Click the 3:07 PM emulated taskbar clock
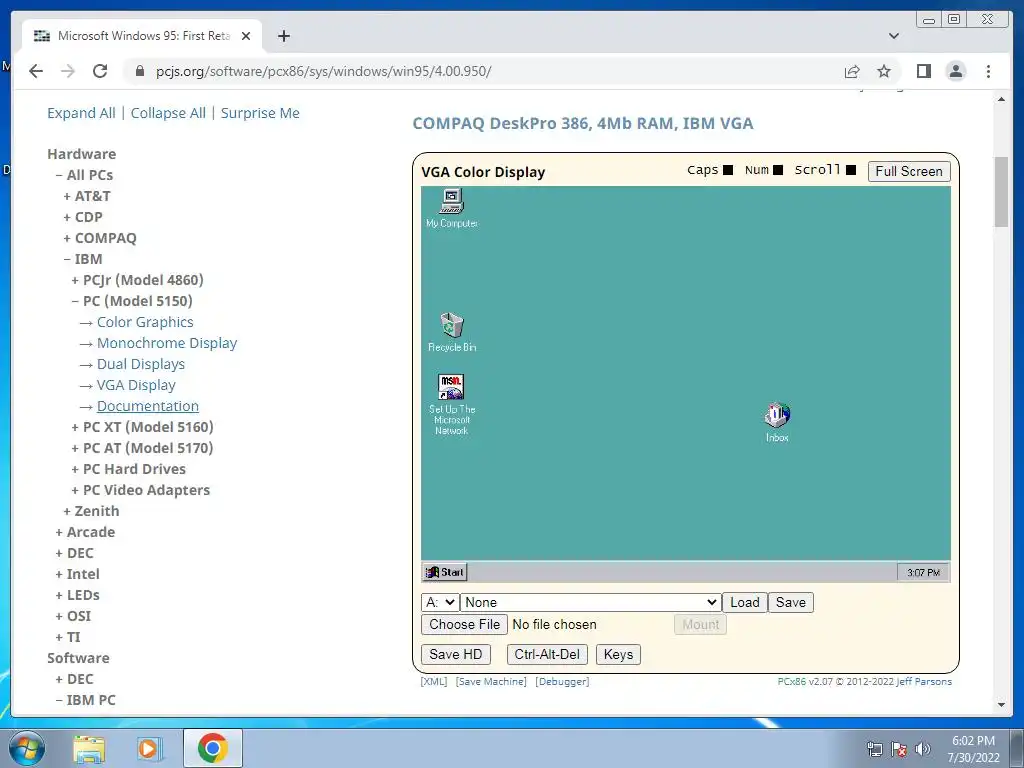The width and height of the screenshot is (1024, 768). 923,573
